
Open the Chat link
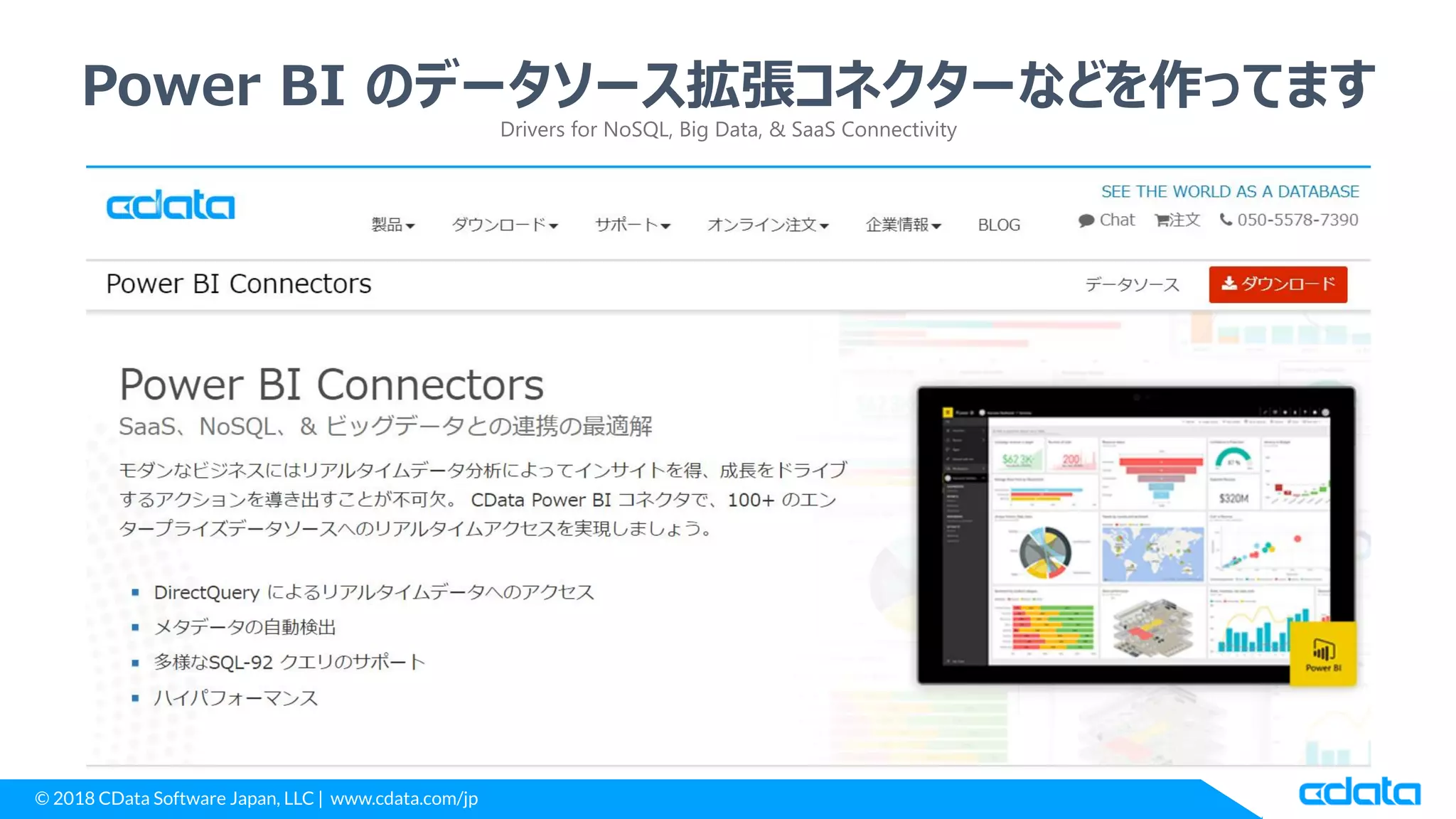tap(1117, 220)
